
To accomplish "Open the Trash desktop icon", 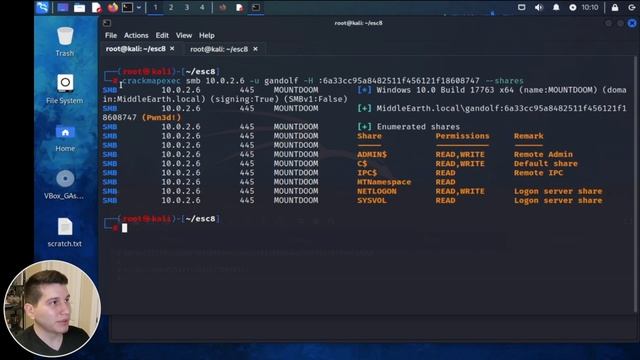I will [x=65, y=41].
